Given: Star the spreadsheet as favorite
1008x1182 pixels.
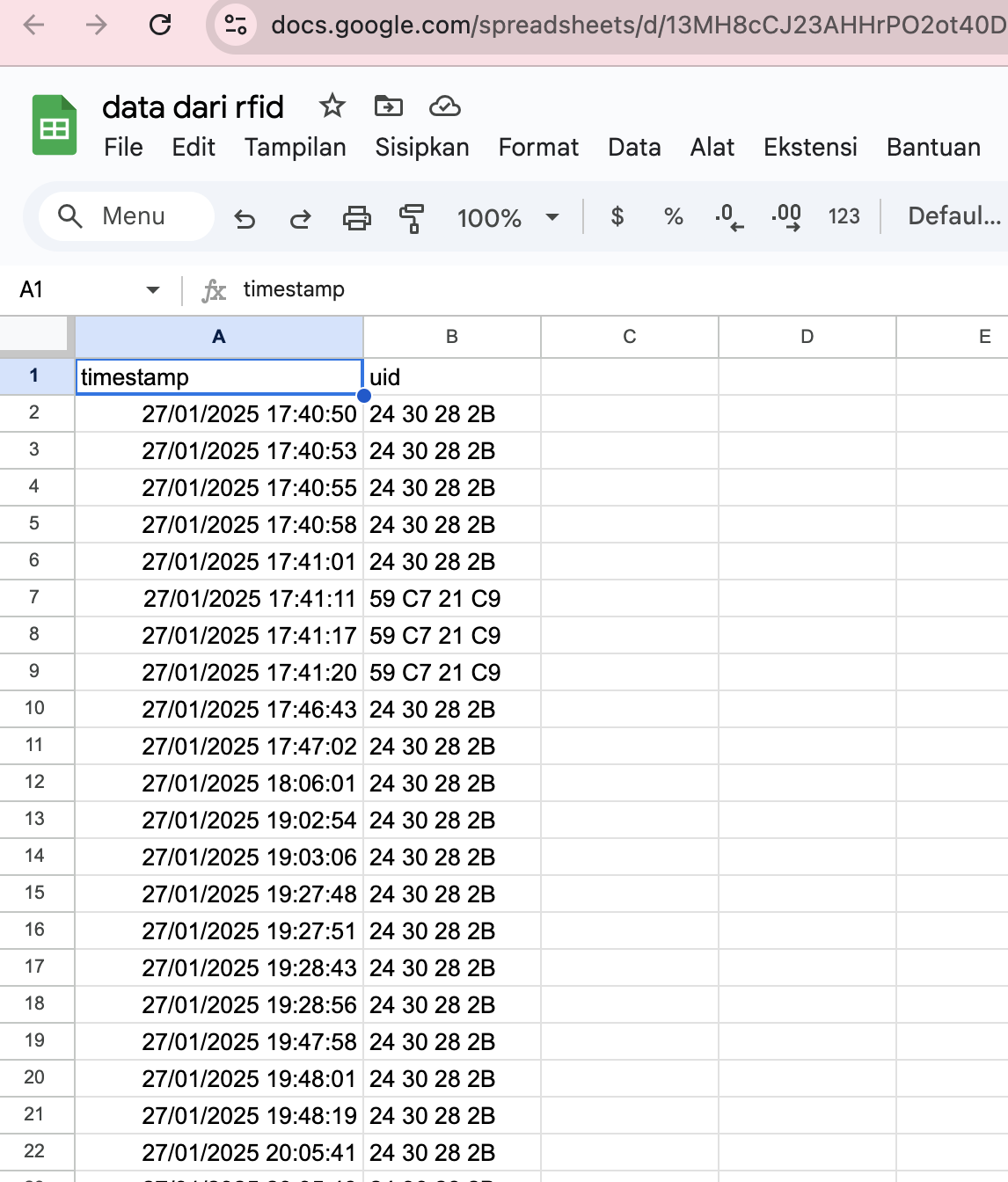Looking at the screenshot, I should [332, 106].
